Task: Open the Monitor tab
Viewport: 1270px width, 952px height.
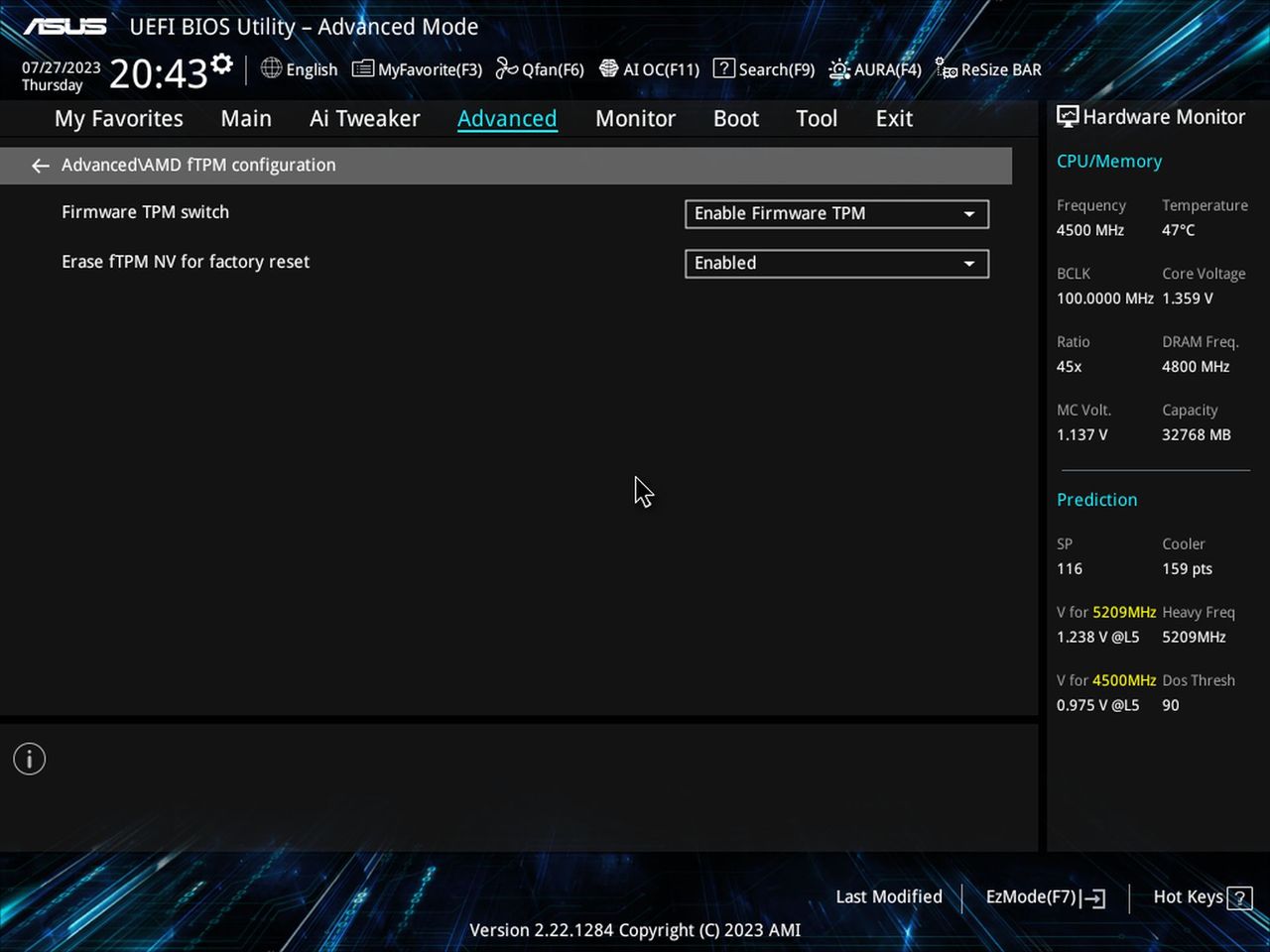Action: pyautogui.click(x=635, y=119)
